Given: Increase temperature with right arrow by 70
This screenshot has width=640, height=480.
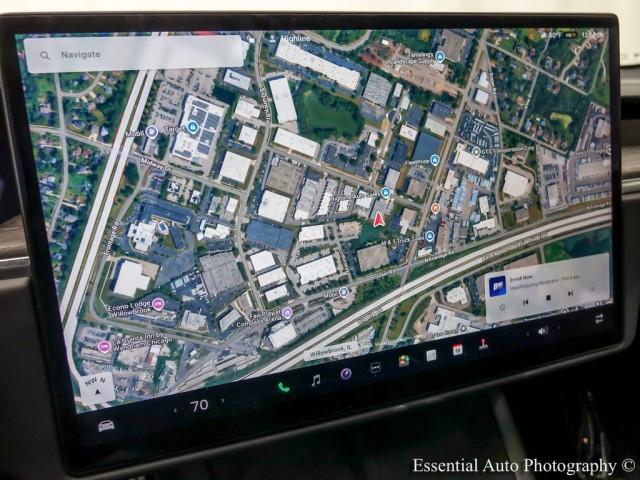Looking at the screenshot, I should pyautogui.click(x=223, y=400).
